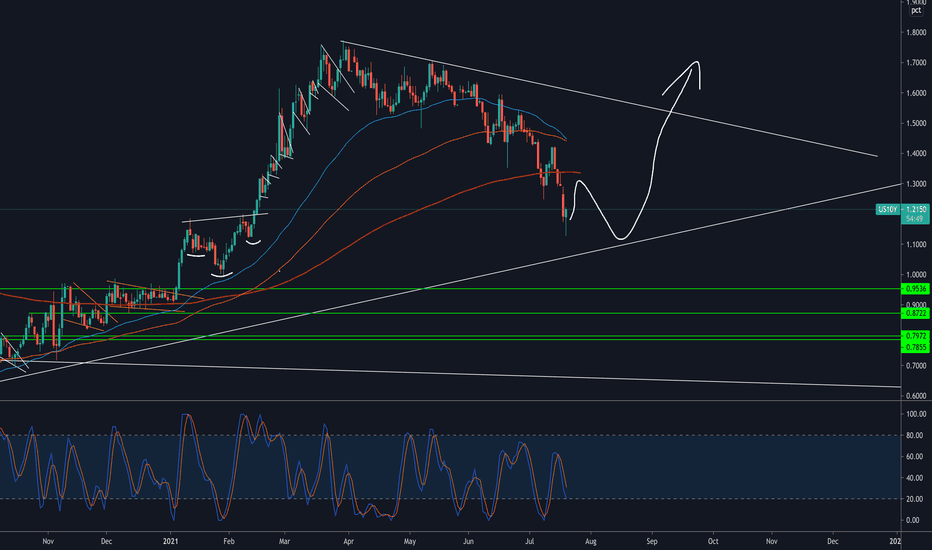Click the 40.00 oscillator scale label

[x=915, y=478]
